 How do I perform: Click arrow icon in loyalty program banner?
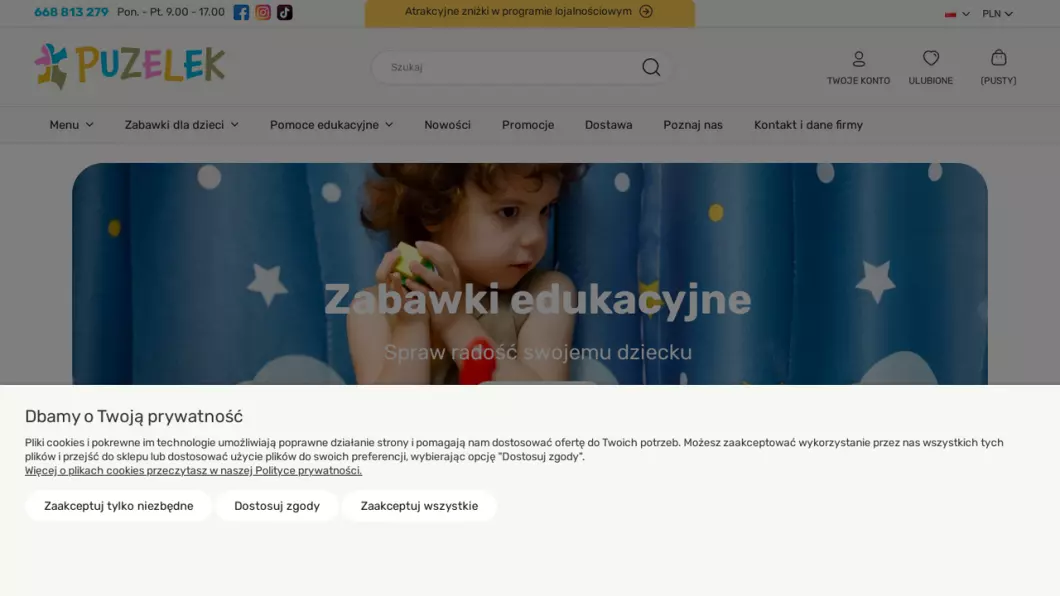click(646, 11)
